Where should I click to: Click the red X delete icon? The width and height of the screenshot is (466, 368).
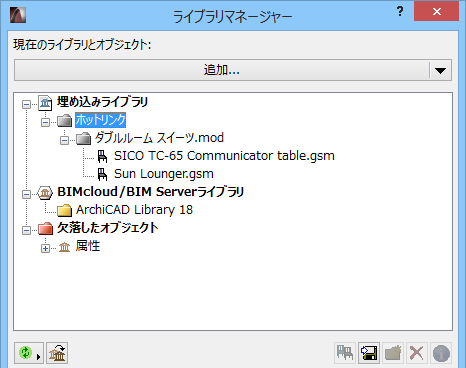[x=417, y=353]
